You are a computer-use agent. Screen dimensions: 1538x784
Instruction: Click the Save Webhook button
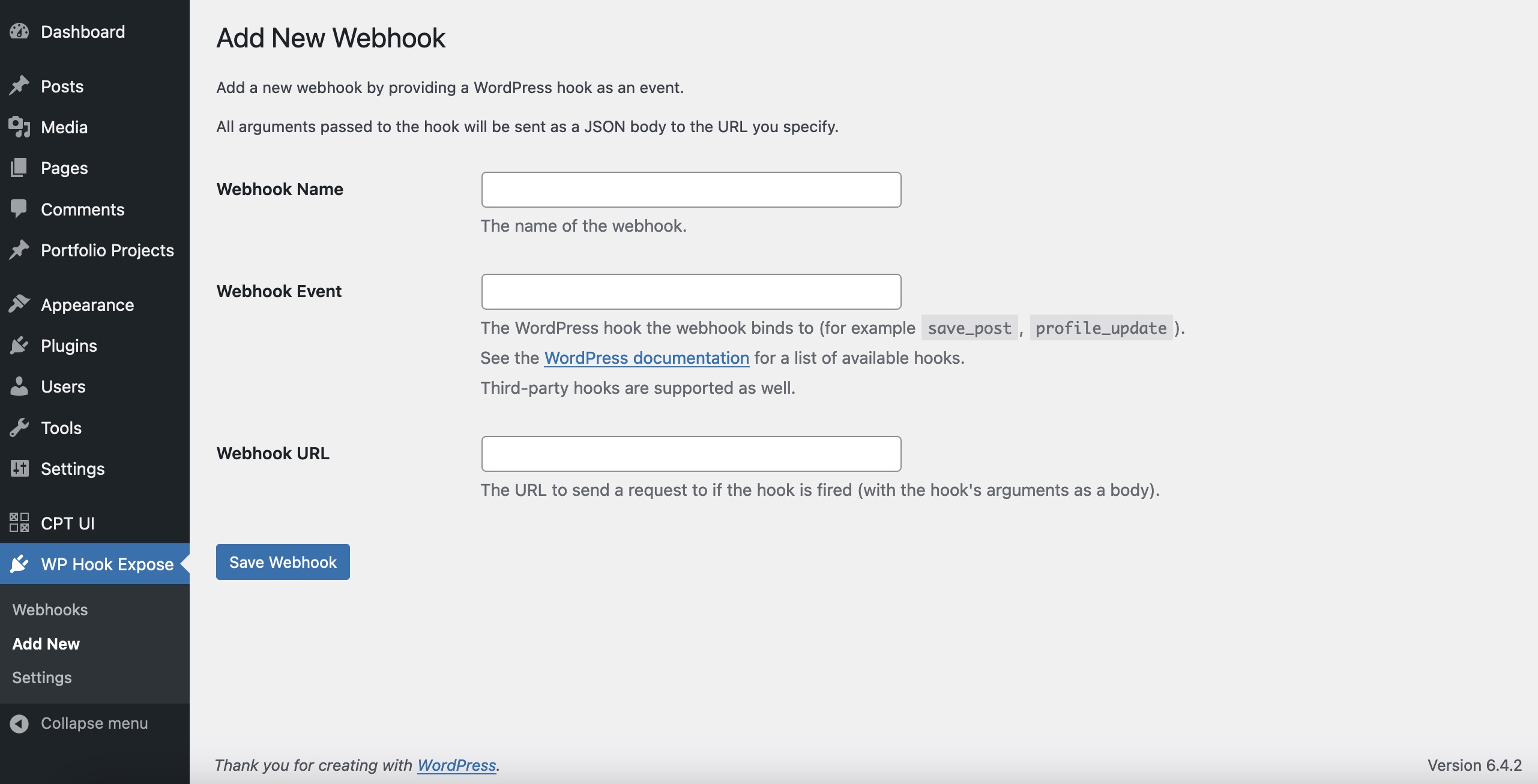283,562
